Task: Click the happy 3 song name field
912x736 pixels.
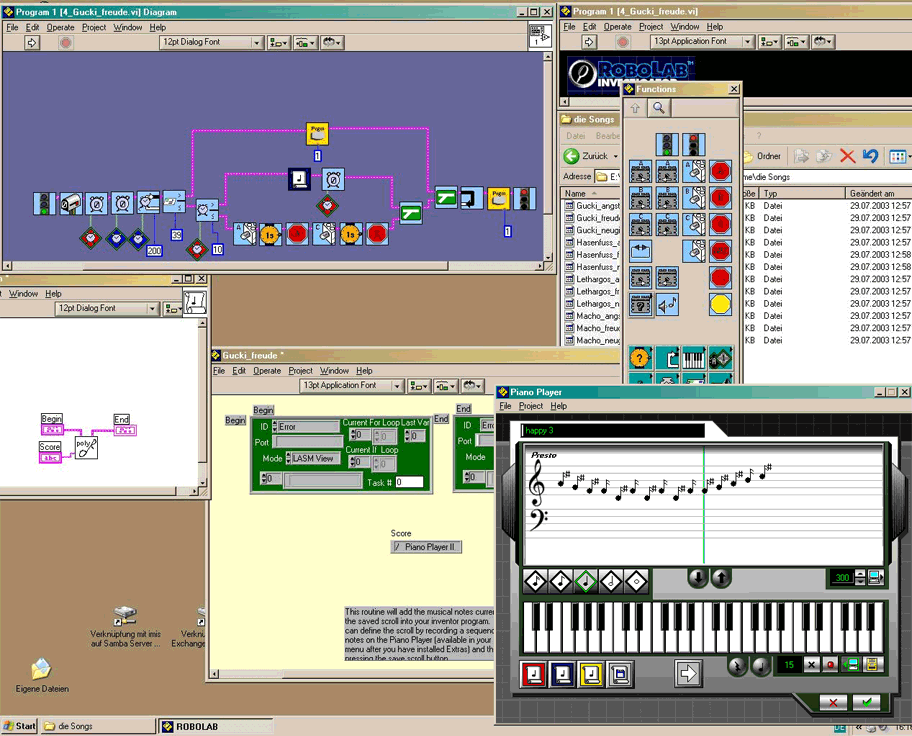Action: (x=612, y=430)
